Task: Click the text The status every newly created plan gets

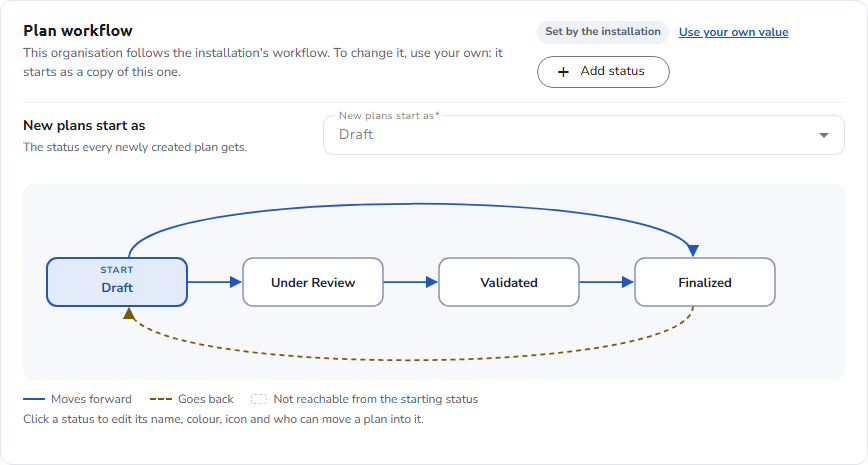Action: tap(135, 147)
